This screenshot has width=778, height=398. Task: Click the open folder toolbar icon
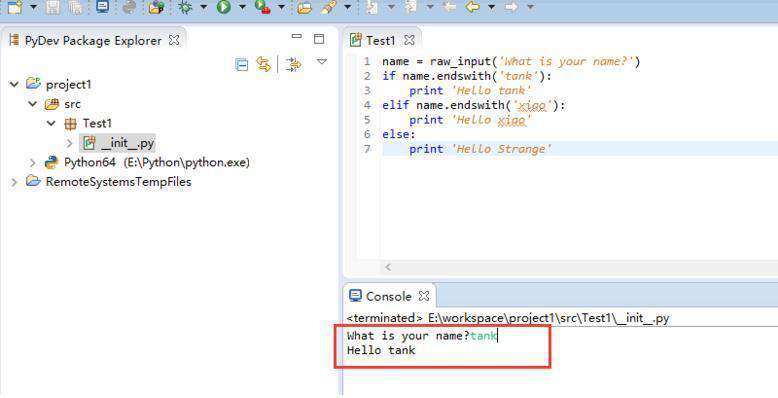click(x=304, y=7)
